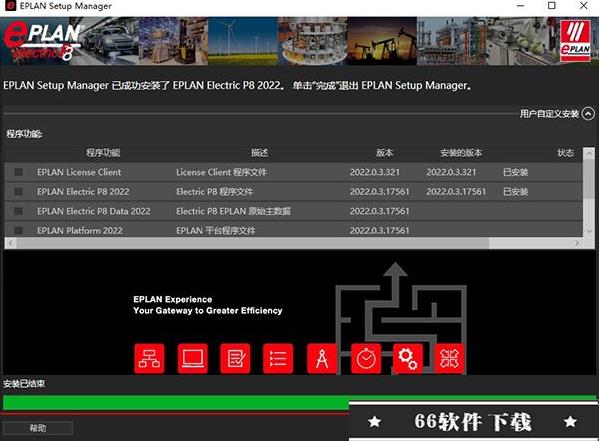Viewport: 599px width, 441px height.
Task: Minimize the EPLAN Setup Manager window
Action: [x=520, y=6]
